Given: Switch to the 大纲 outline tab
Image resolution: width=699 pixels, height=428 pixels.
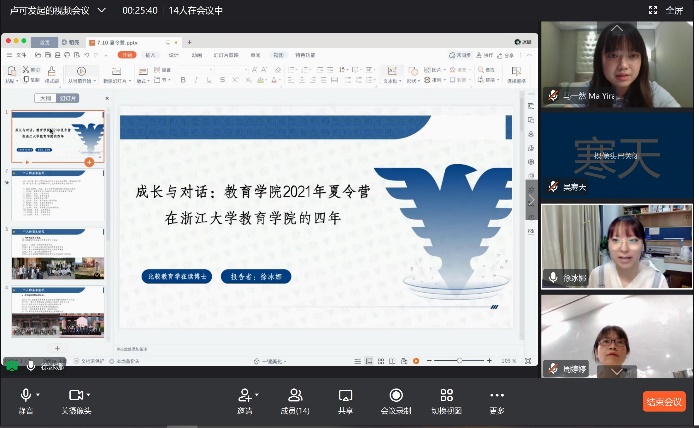Looking at the screenshot, I should [x=44, y=99].
